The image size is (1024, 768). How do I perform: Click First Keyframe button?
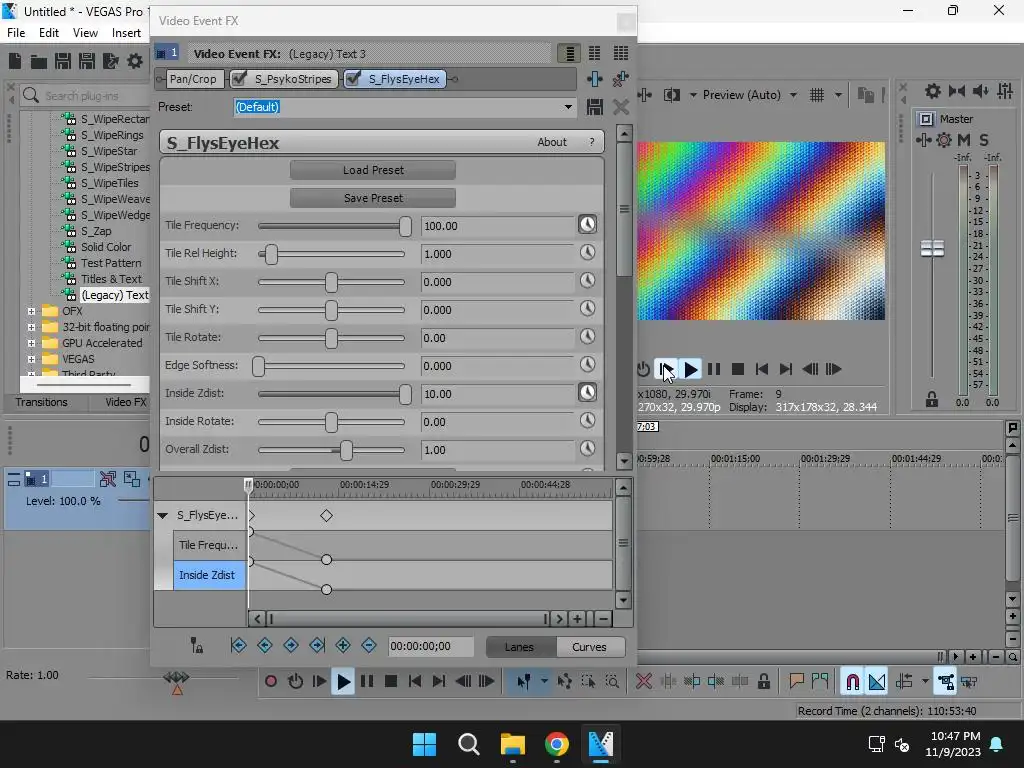[x=238, y=646]
